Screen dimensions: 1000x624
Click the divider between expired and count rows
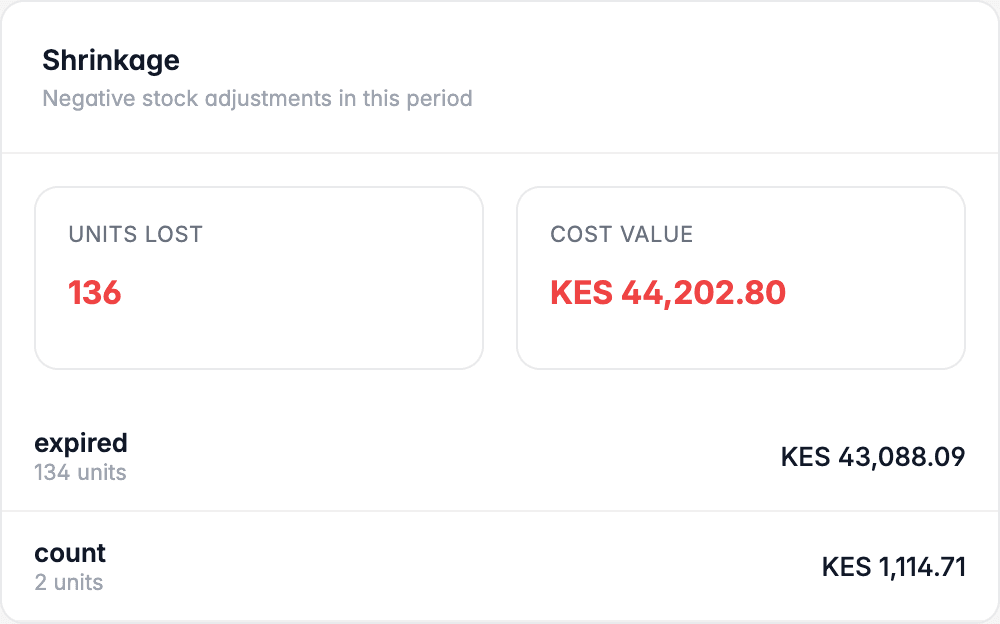[x=500, y=510]
